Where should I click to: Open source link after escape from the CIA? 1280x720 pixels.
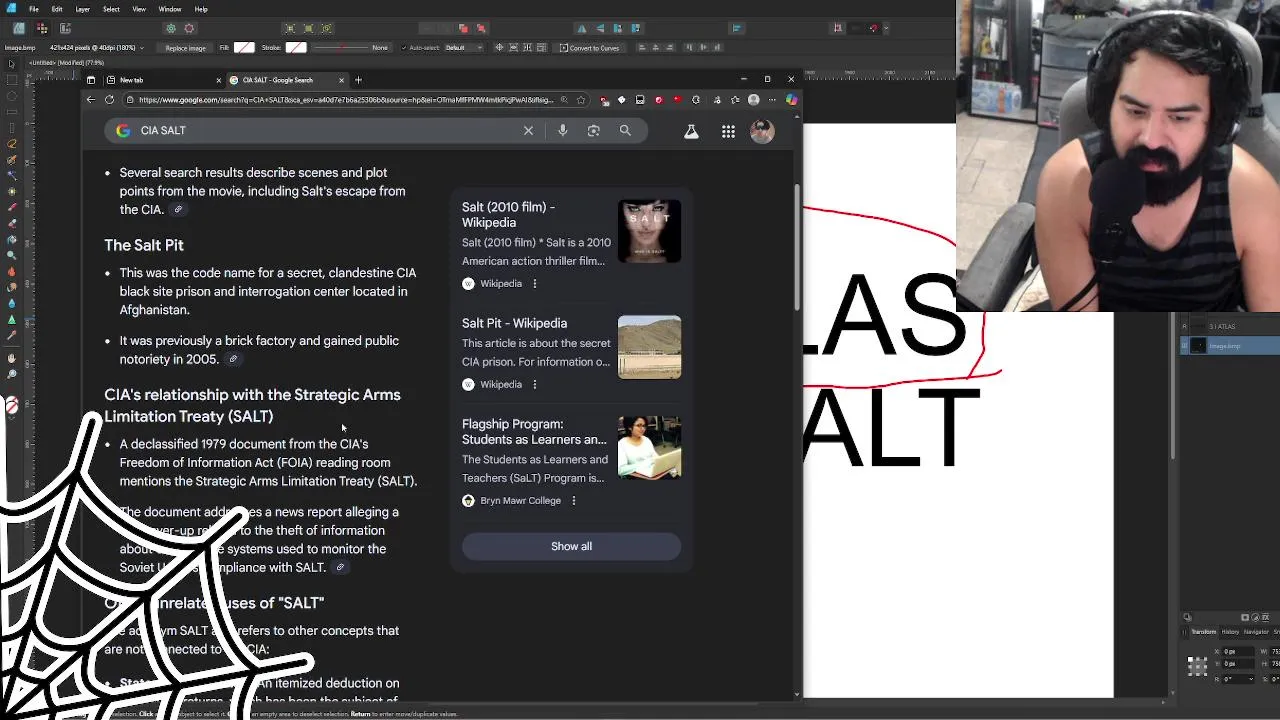178,209
